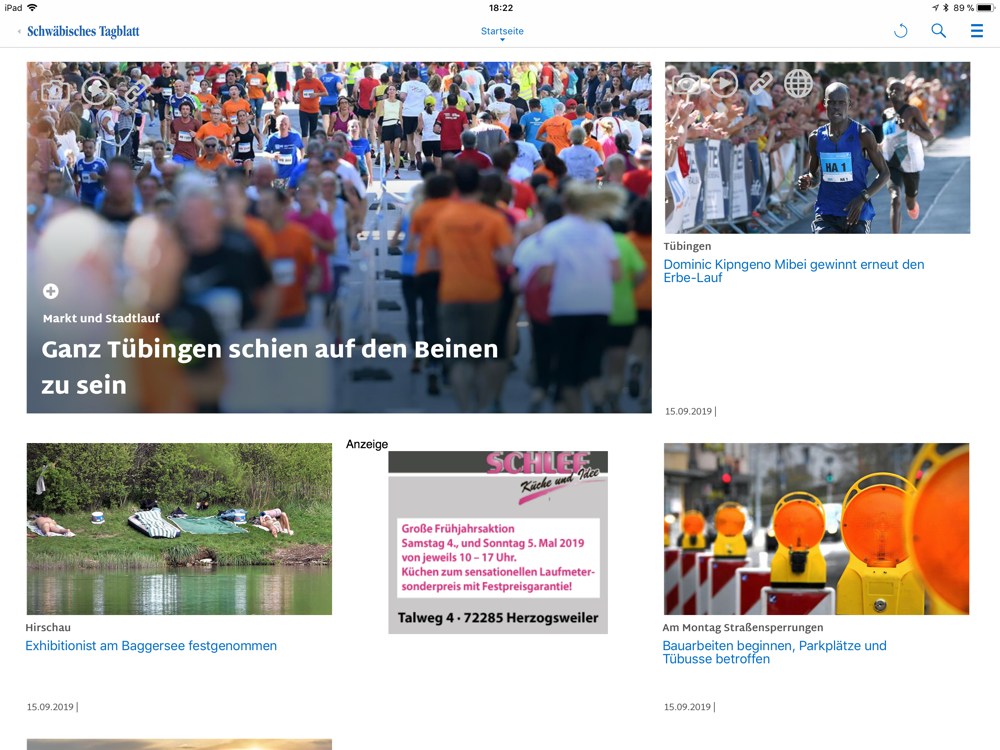Expand the Startseite section dropdown
The height and width of the screenshot is (750, 1000).
[502, 32]
